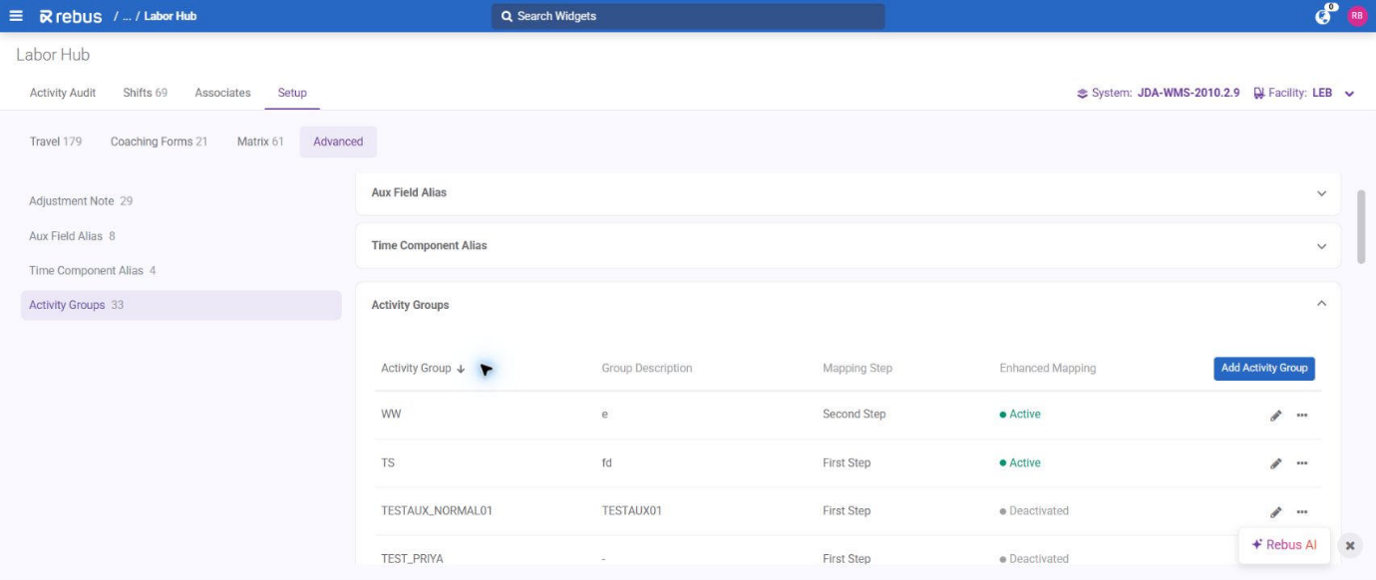Select the Advanced sub-tab

coord(338,141)
